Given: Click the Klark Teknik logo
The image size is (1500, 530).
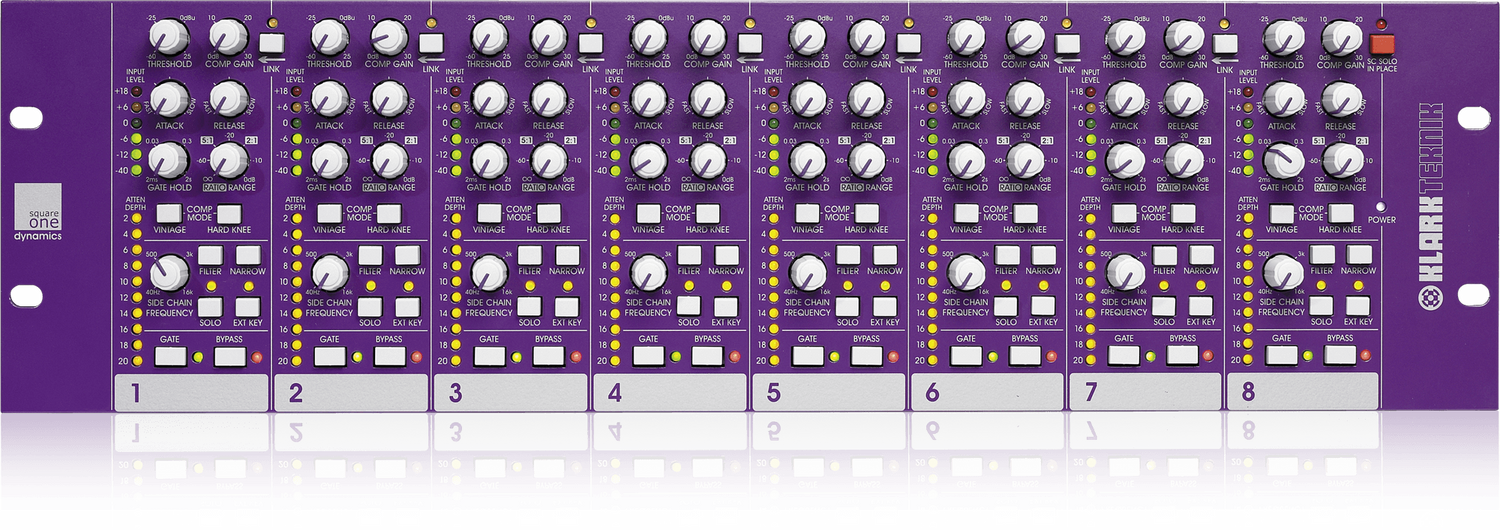Looking at the screenshot, I should tap(1431, 204).
